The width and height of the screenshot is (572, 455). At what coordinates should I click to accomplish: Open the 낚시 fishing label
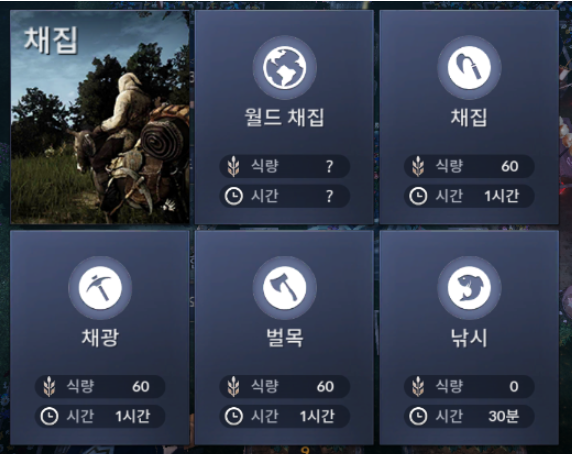point(469,338)
